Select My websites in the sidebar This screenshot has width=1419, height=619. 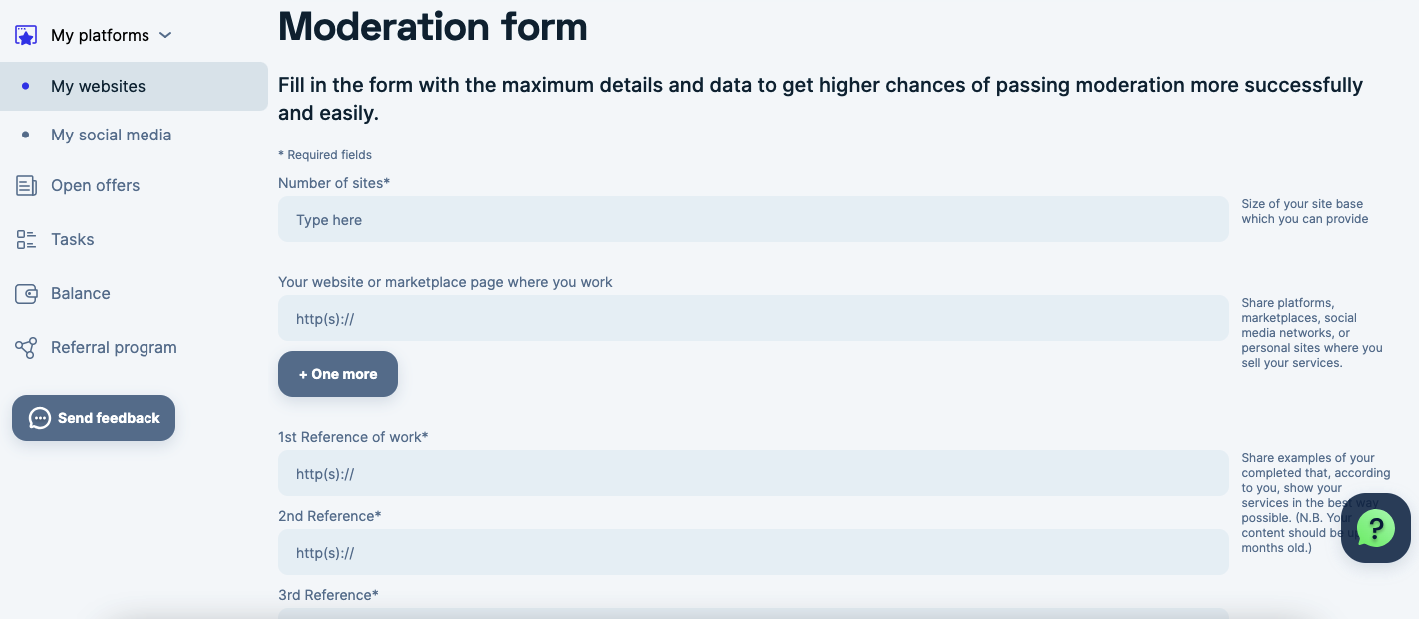pyautogui.click(x=98, y=87)
